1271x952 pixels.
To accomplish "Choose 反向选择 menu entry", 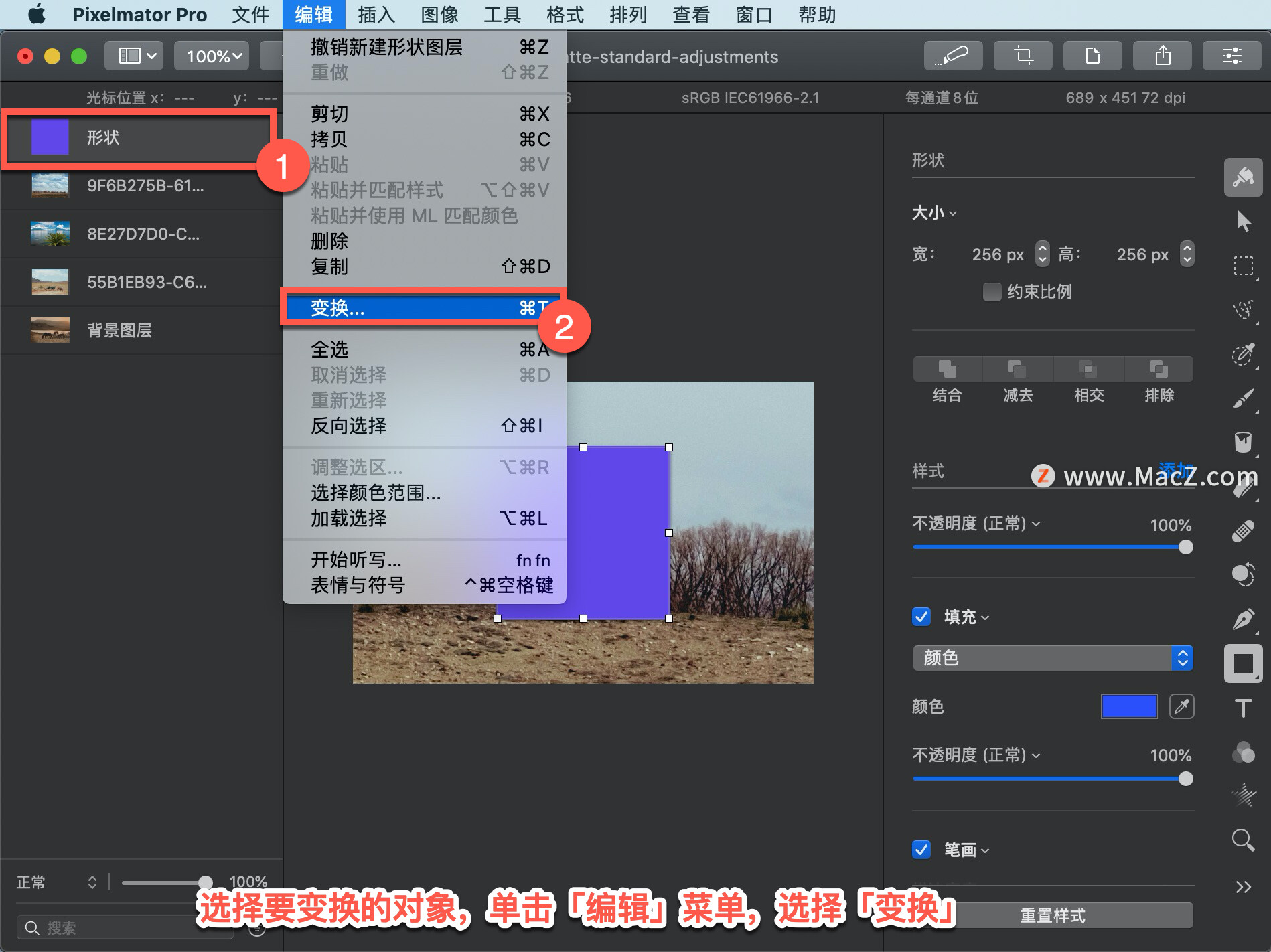I will (x=424, y=426).
